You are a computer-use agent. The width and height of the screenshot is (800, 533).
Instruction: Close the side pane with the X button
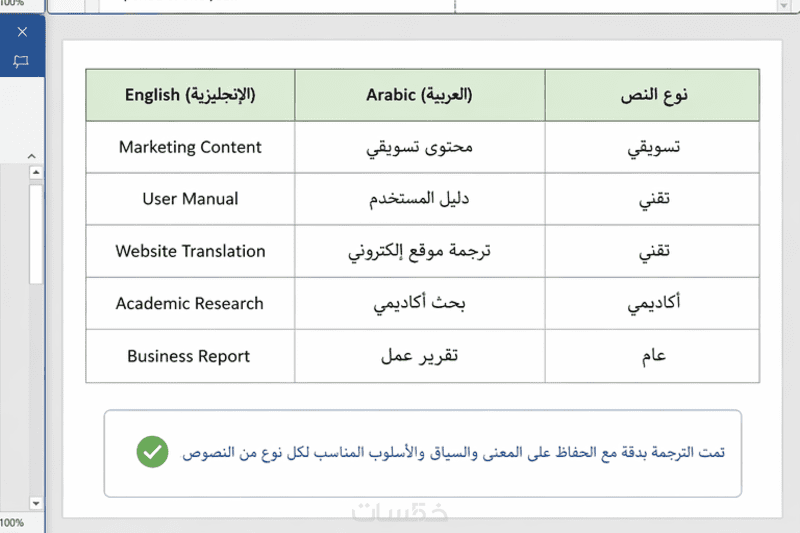(x=23, y=32)
